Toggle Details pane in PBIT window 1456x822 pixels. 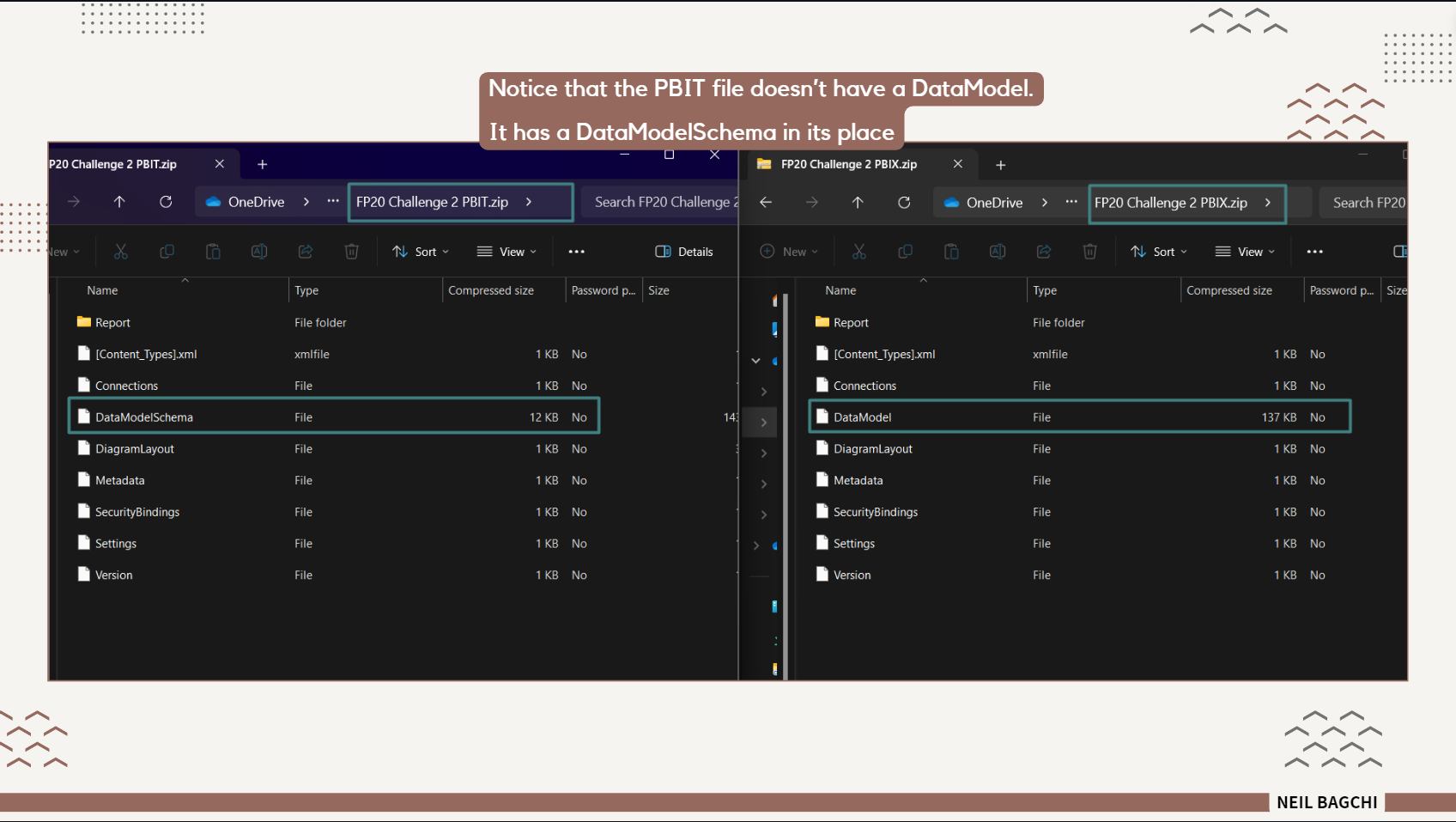(x=684, y=252)
